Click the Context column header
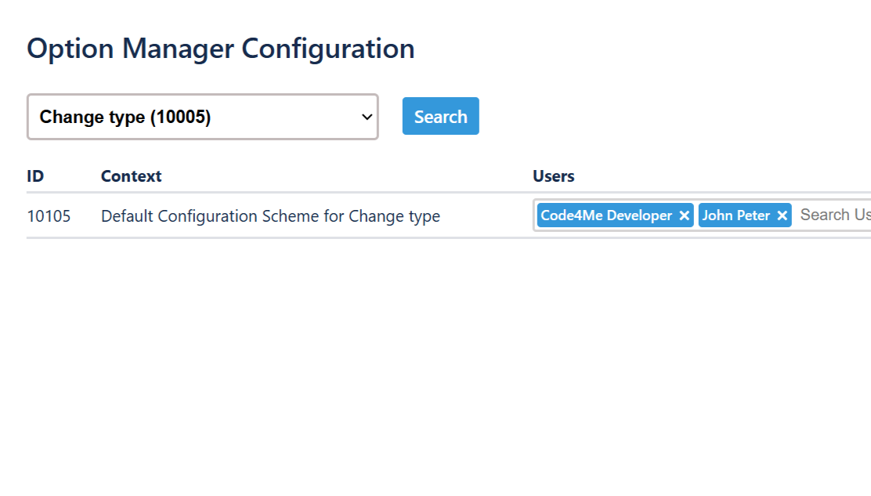The width and height of the screenshot is (871, 496). click(131, 176)
